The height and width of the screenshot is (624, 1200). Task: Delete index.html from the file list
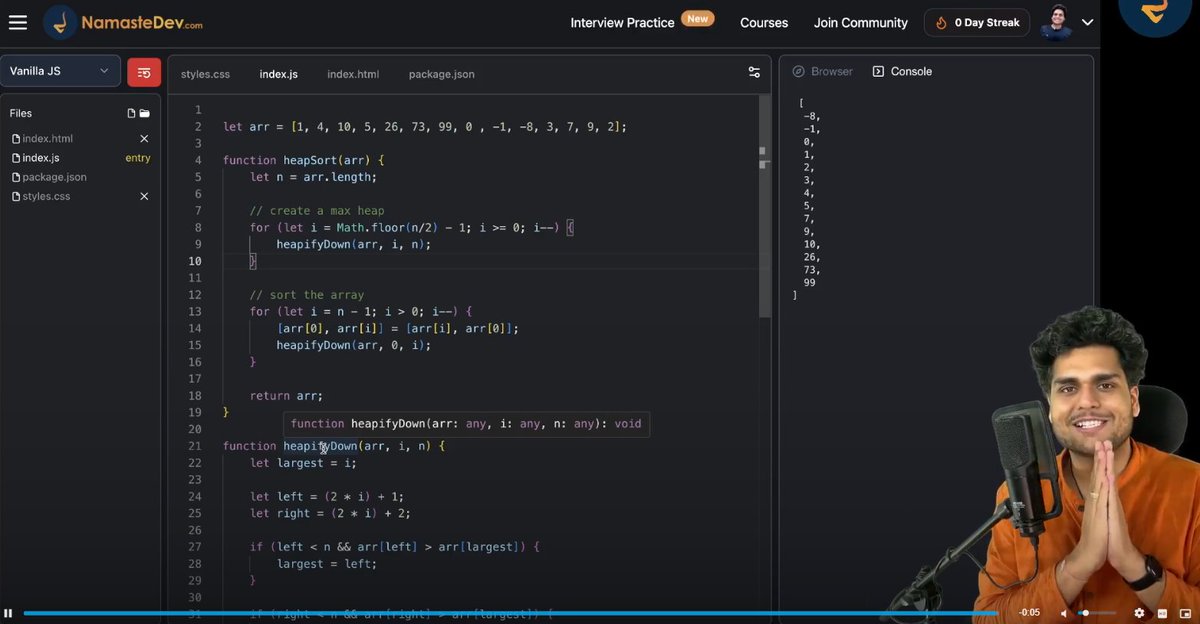pos(144,139)
